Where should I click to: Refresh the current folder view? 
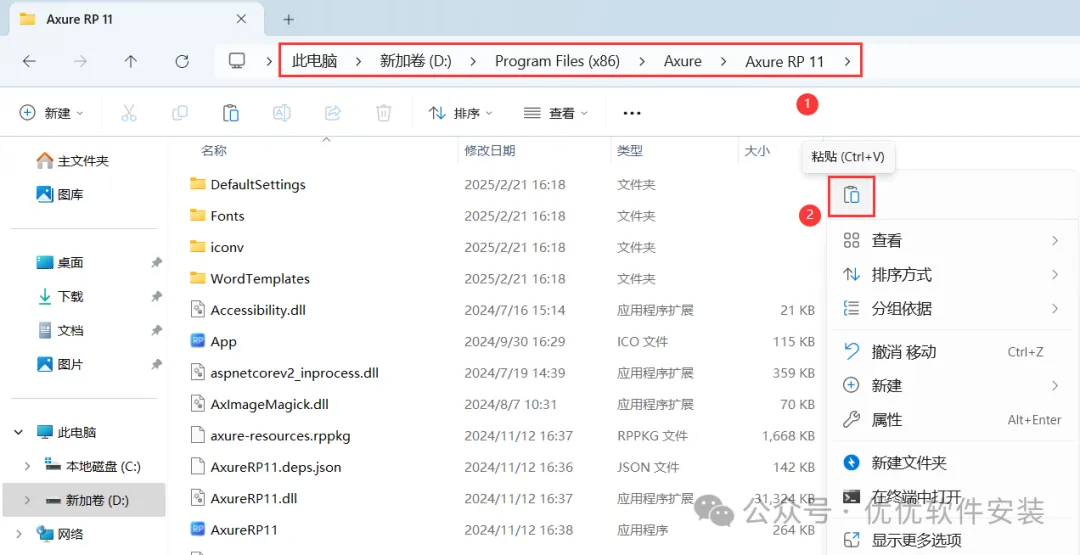pos(182,61)
